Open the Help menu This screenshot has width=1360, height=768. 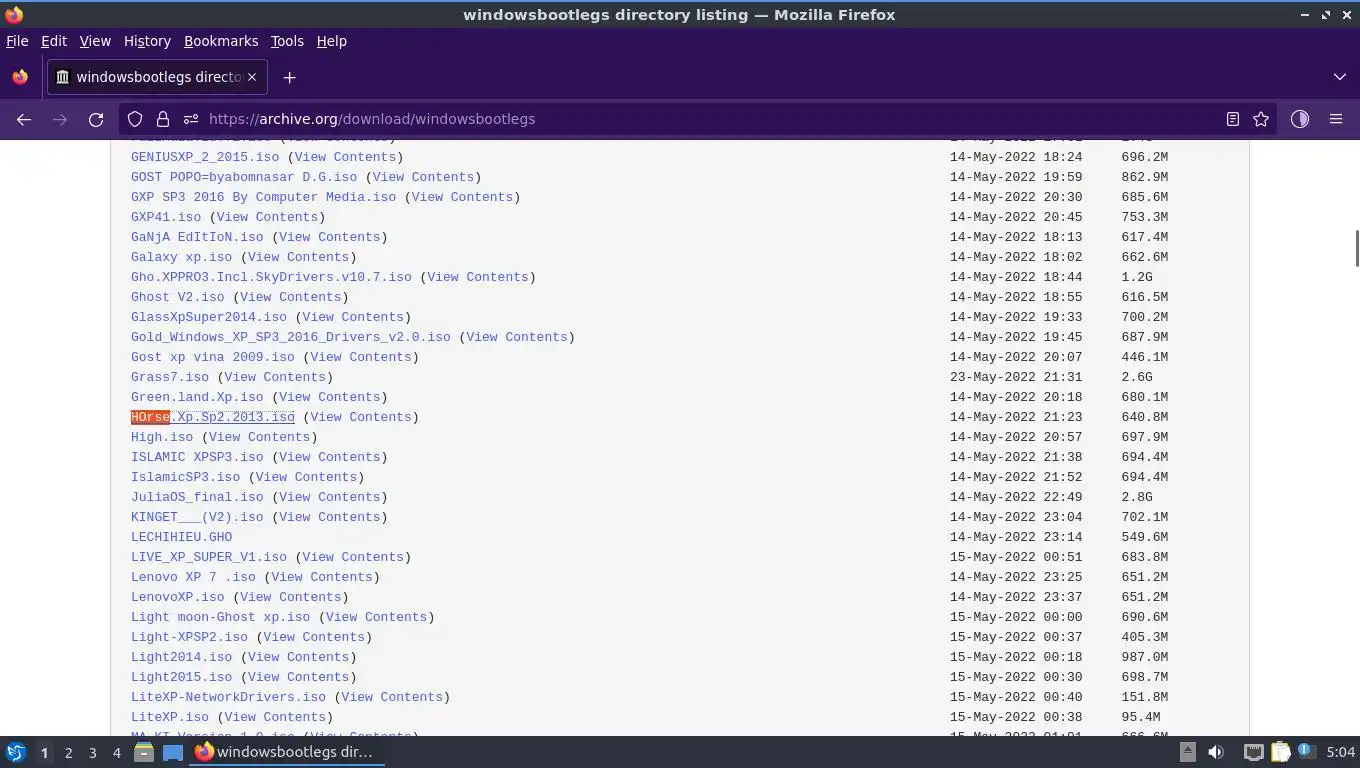click(x=332, y=41)
